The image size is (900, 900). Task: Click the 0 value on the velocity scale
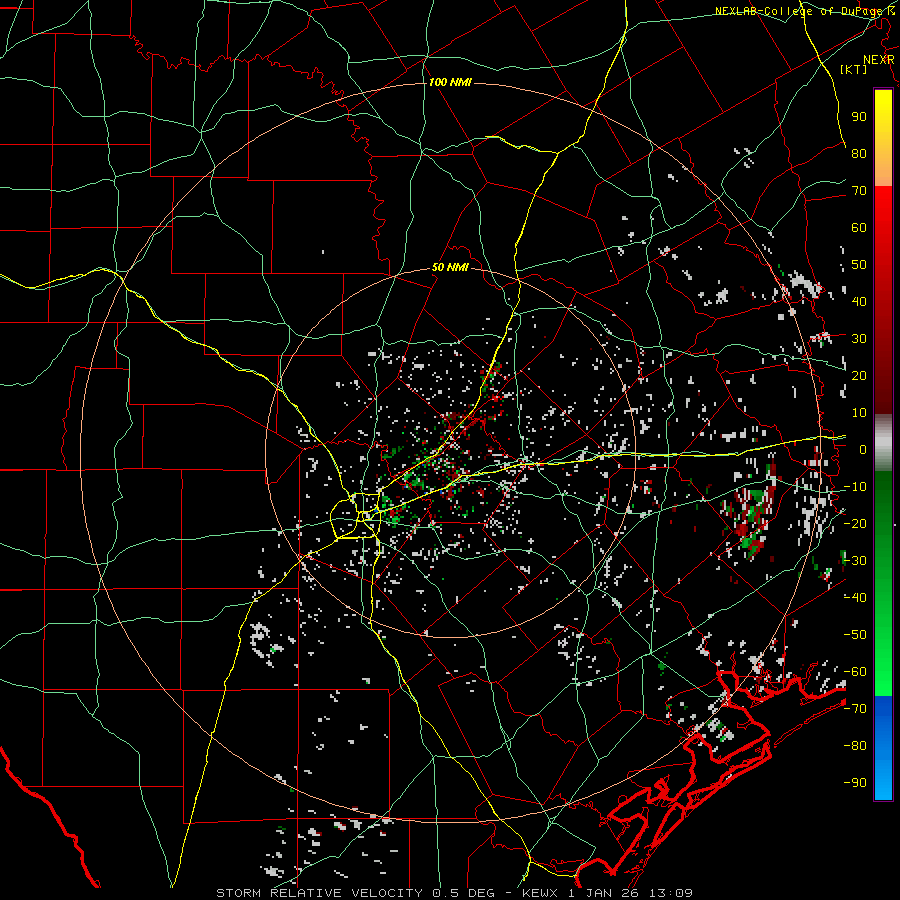point(863,449)
